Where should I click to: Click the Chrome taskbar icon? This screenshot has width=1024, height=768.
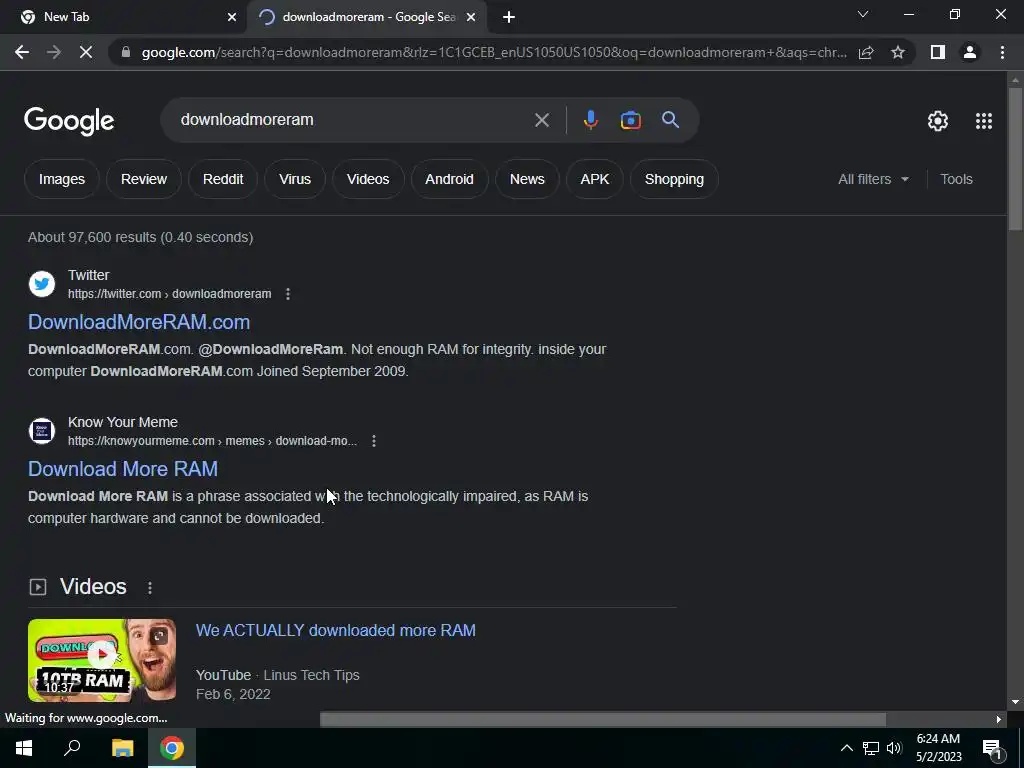pyautogui.click(x=172, y=748)
